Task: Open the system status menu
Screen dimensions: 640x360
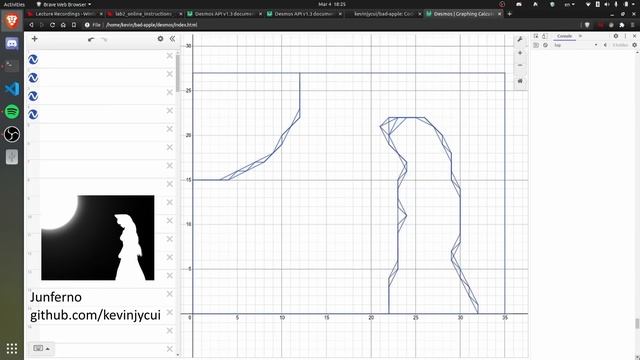Action: (x=611, y=4)
